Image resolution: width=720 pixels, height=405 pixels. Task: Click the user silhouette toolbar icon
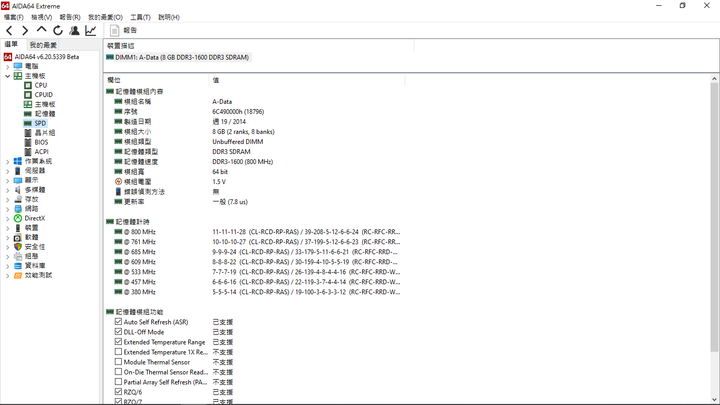click(x=74, y=30)
